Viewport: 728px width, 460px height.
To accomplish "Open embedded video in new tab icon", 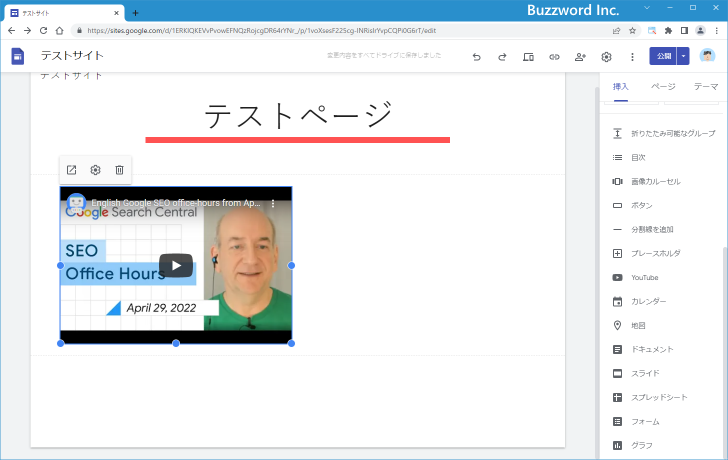I will 72,170.
